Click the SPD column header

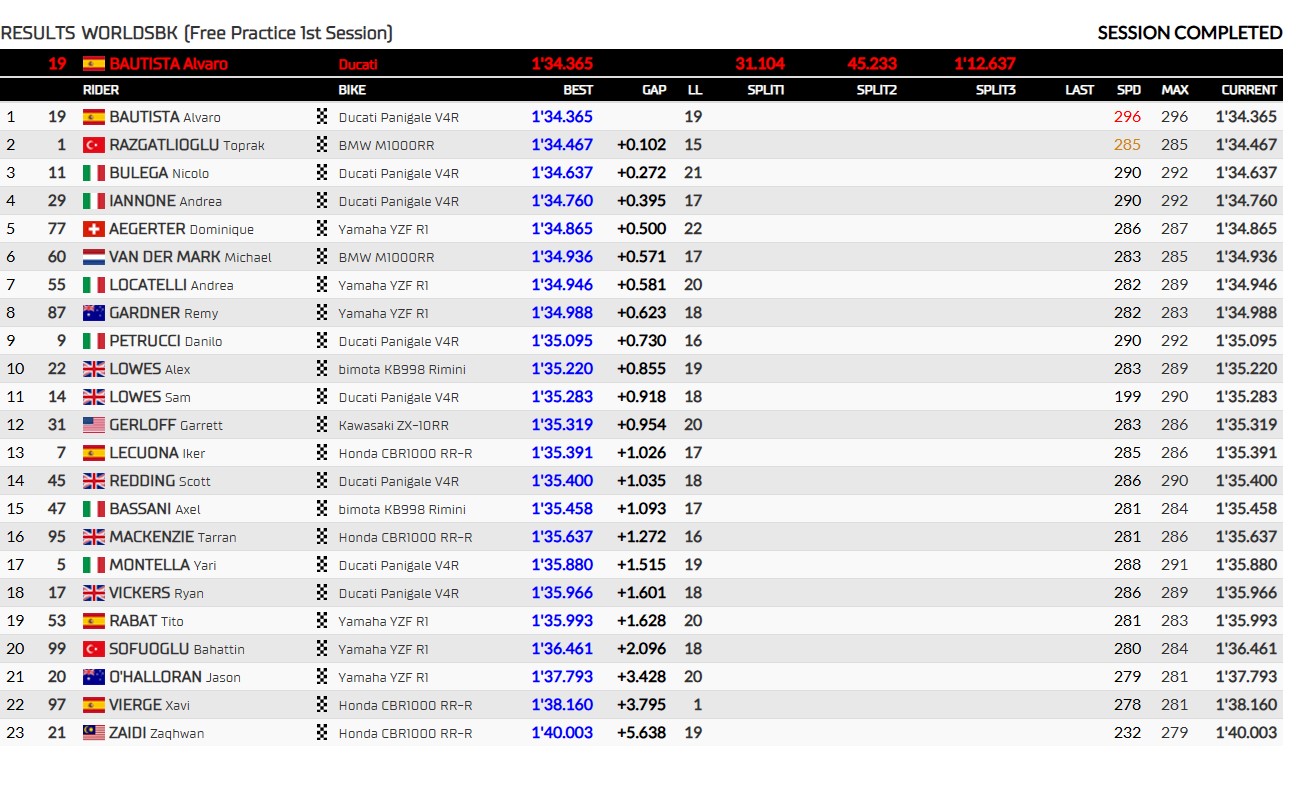1129,90
